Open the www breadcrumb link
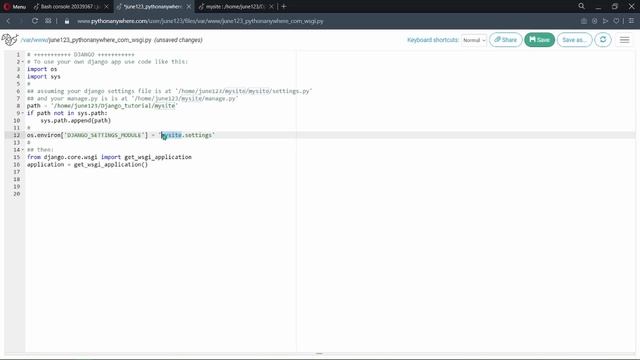The image size is (640, 360). (40, 40)
